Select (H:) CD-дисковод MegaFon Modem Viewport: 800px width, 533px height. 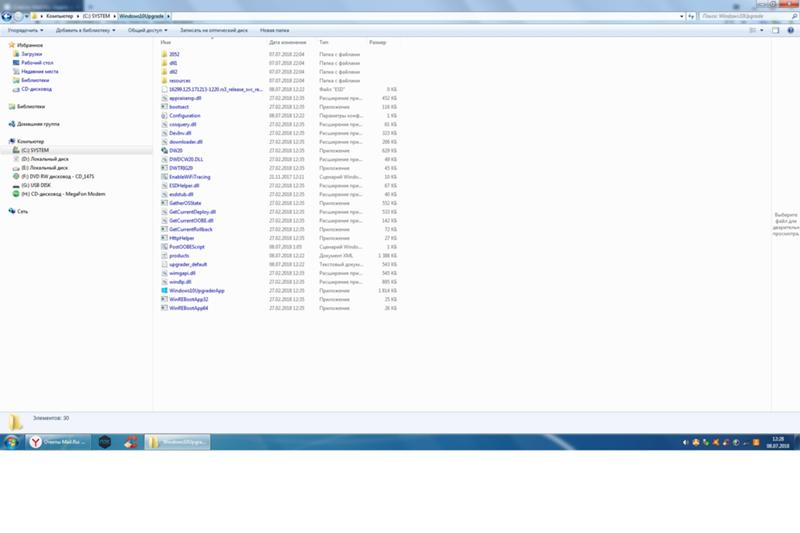point(63,194)
